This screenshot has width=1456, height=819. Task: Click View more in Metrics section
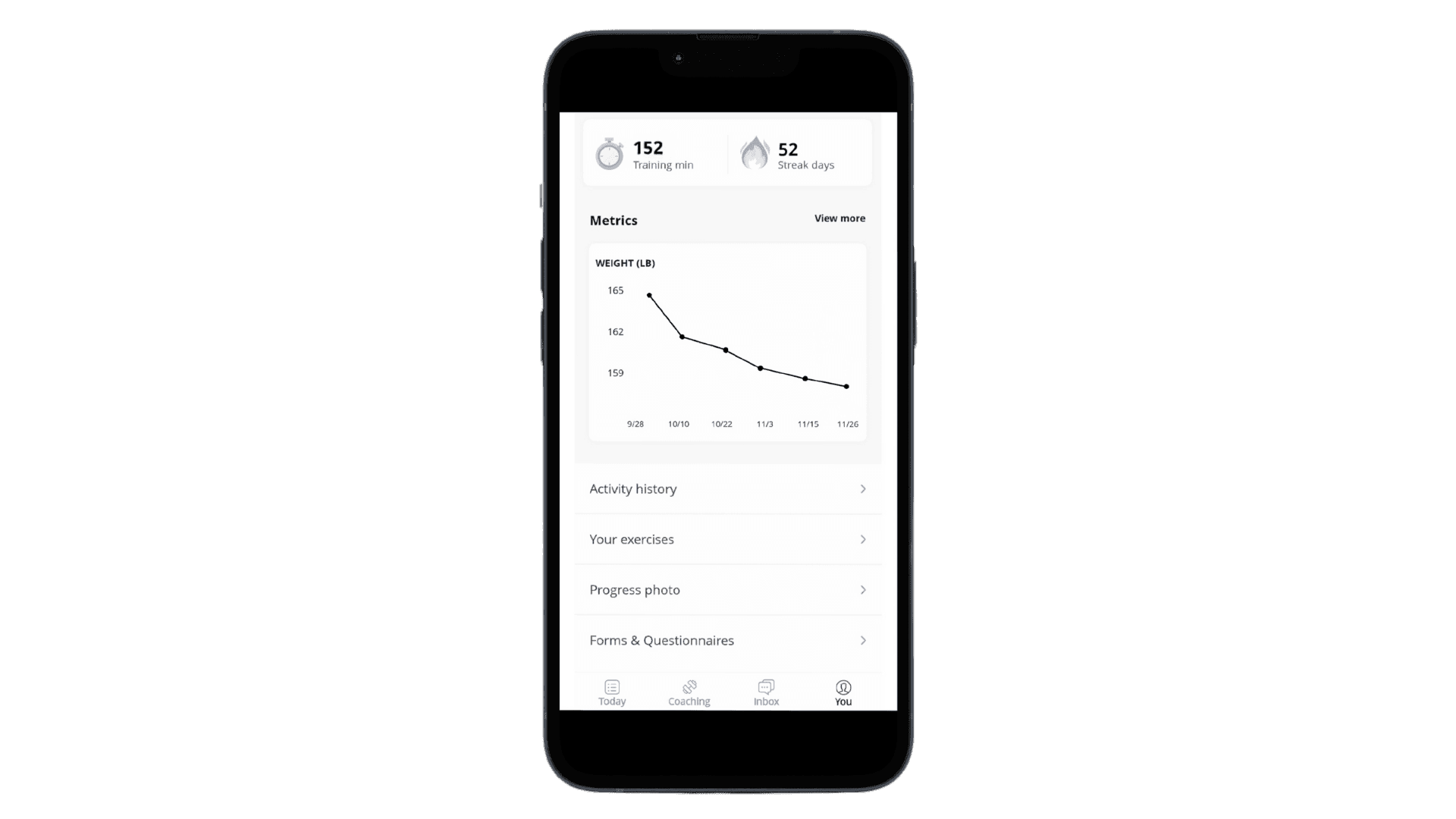pyautogui.click(x=840, y=218)
